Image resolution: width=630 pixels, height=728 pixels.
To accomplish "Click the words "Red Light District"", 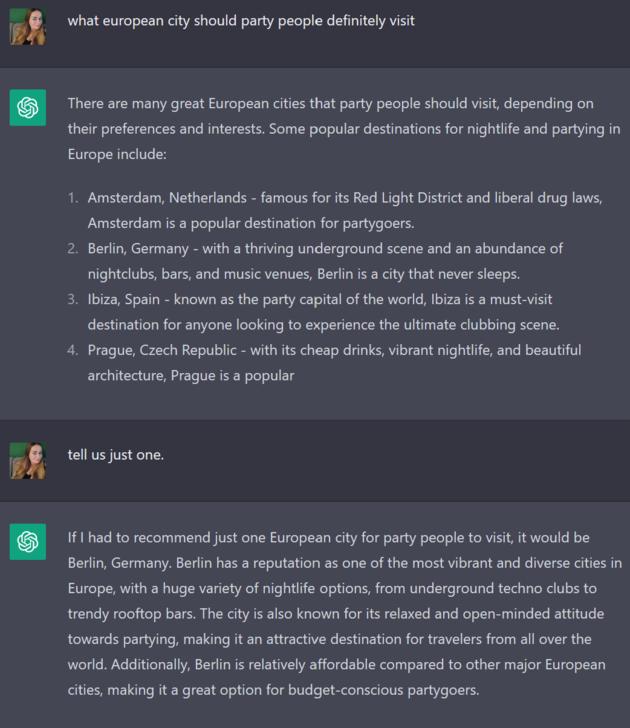I will [407, 198].
